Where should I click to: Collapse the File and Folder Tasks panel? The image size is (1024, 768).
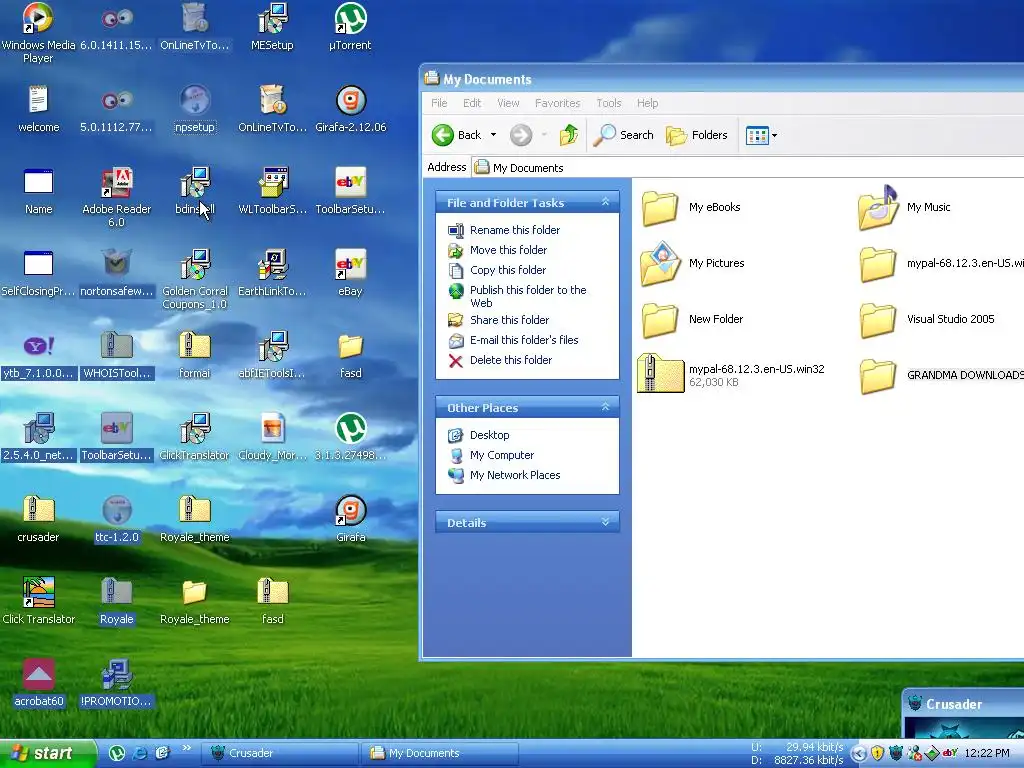(605, 202)
